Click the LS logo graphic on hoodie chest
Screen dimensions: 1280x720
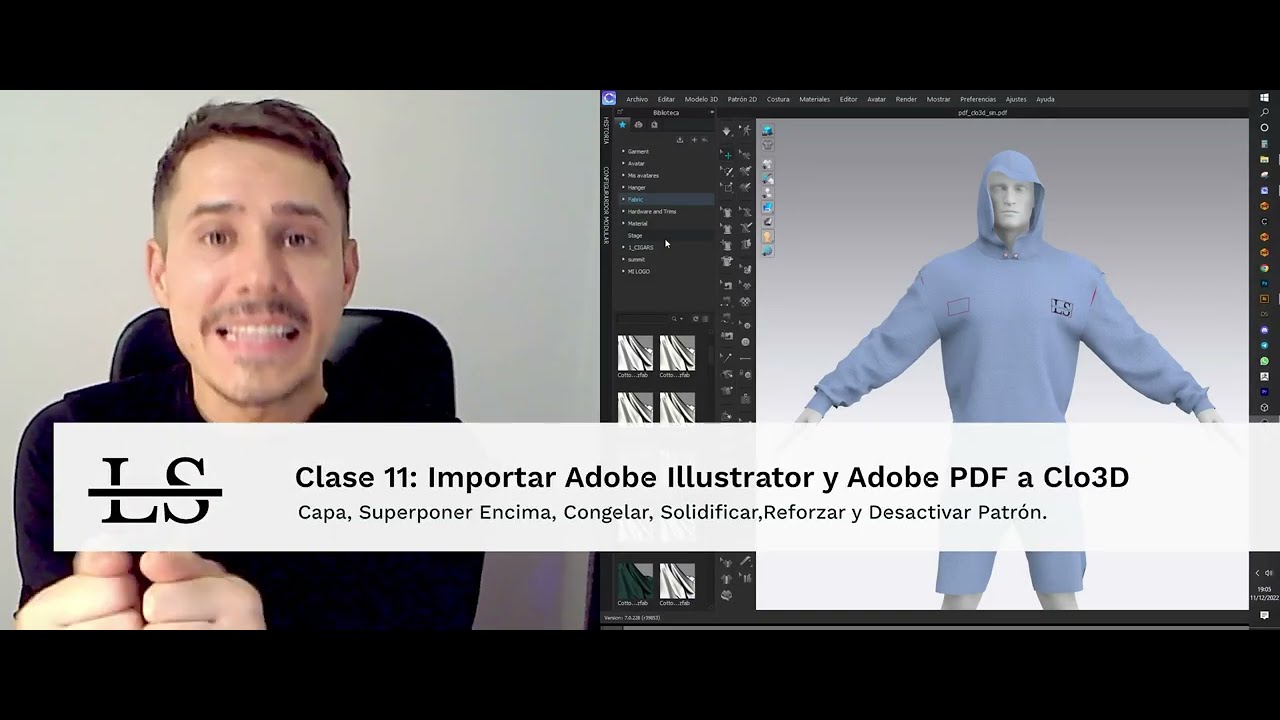(x=1062, y=308)
